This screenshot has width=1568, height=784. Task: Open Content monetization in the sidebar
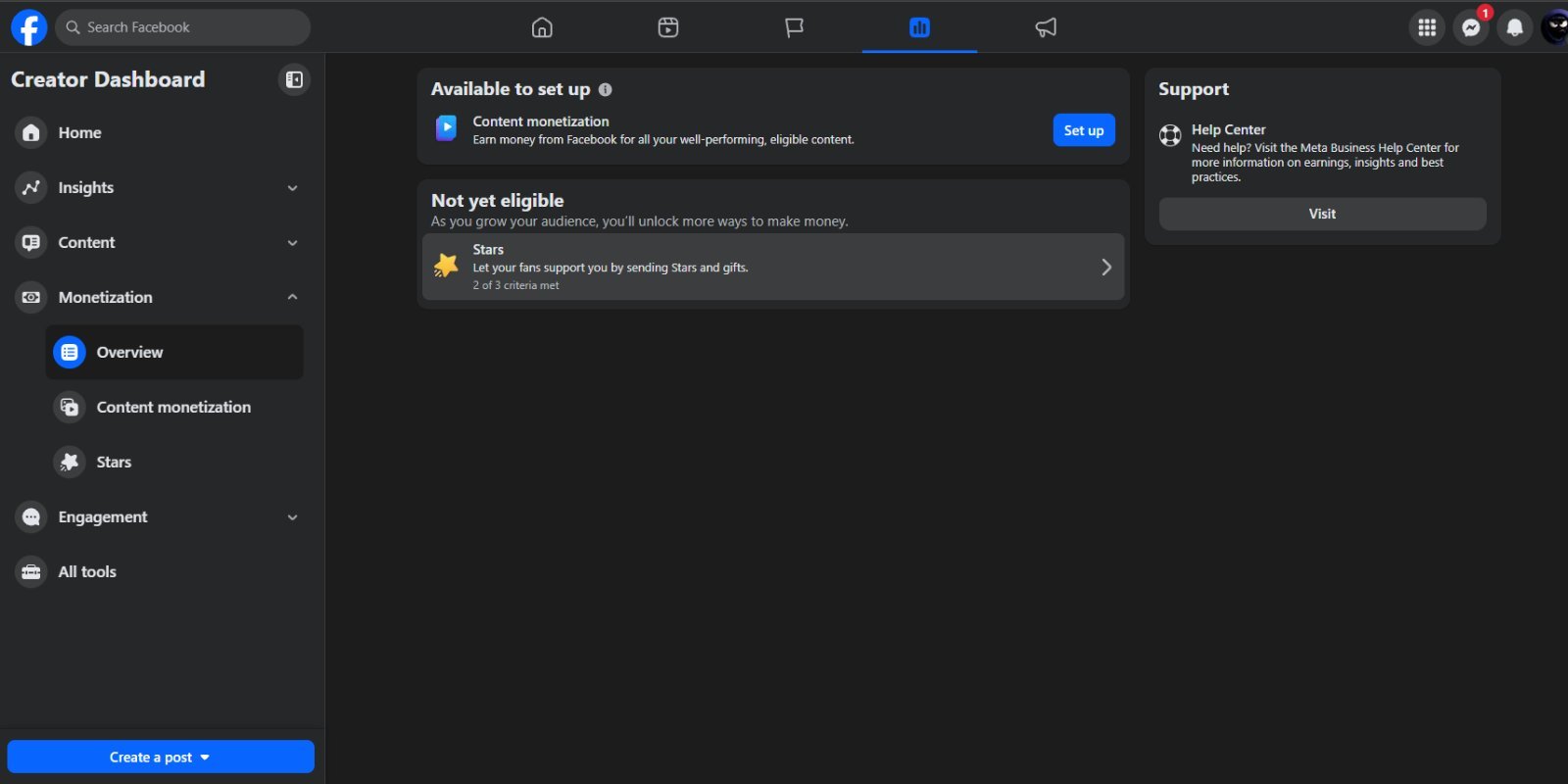point(174,407)
